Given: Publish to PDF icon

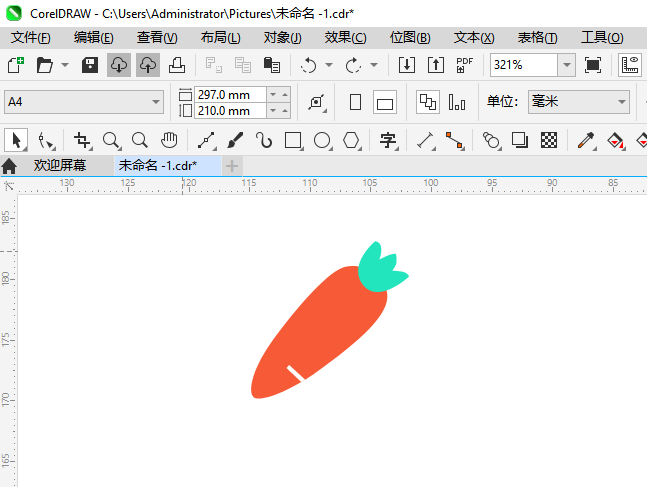Looking at the screenshot, I should (465, 65).
